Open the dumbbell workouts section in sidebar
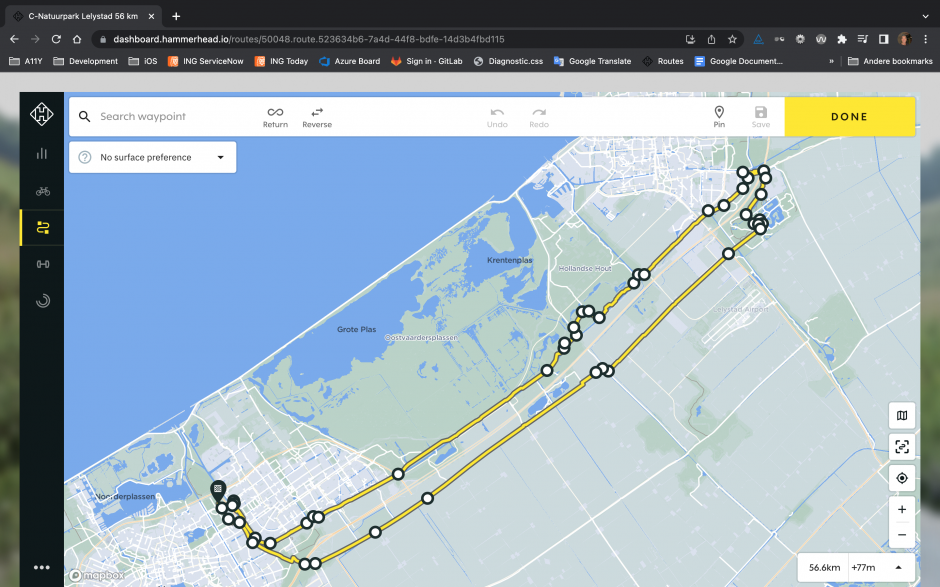Screen dimensions: 940x587 pyautogui.click(x=42, y=264)
